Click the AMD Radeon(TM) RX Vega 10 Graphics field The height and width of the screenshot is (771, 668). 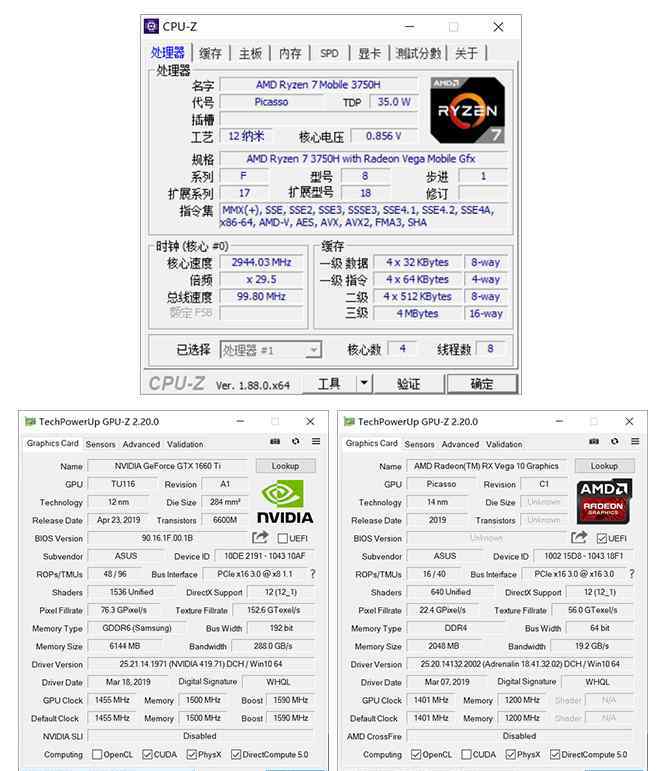[x=487, y=466]
